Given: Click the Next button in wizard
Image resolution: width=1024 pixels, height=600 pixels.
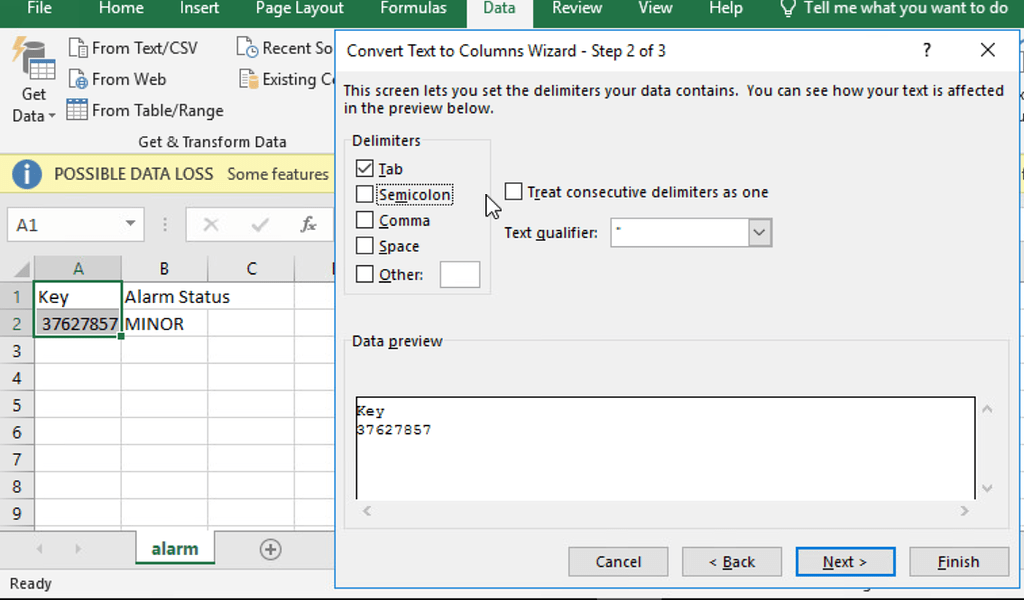Looking at the screenshot, I should coord(845,562).
